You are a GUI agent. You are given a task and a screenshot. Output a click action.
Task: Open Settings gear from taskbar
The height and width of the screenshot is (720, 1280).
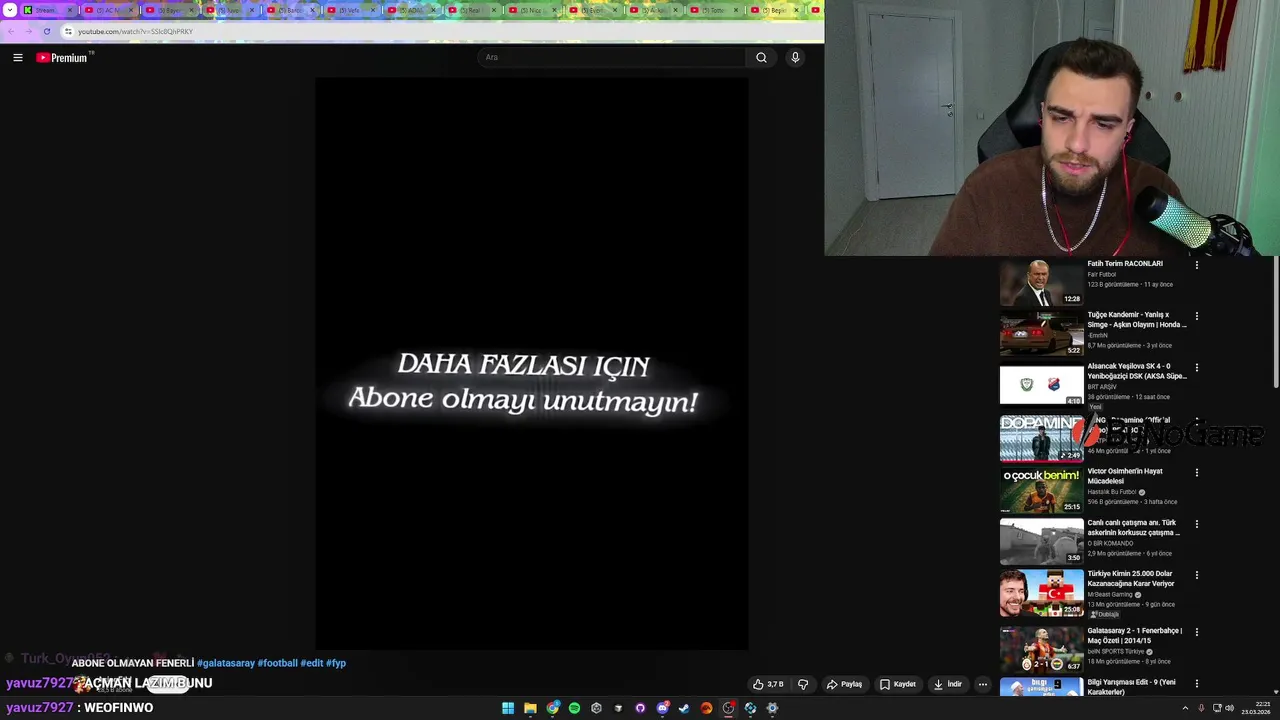[x=772, y=708]
